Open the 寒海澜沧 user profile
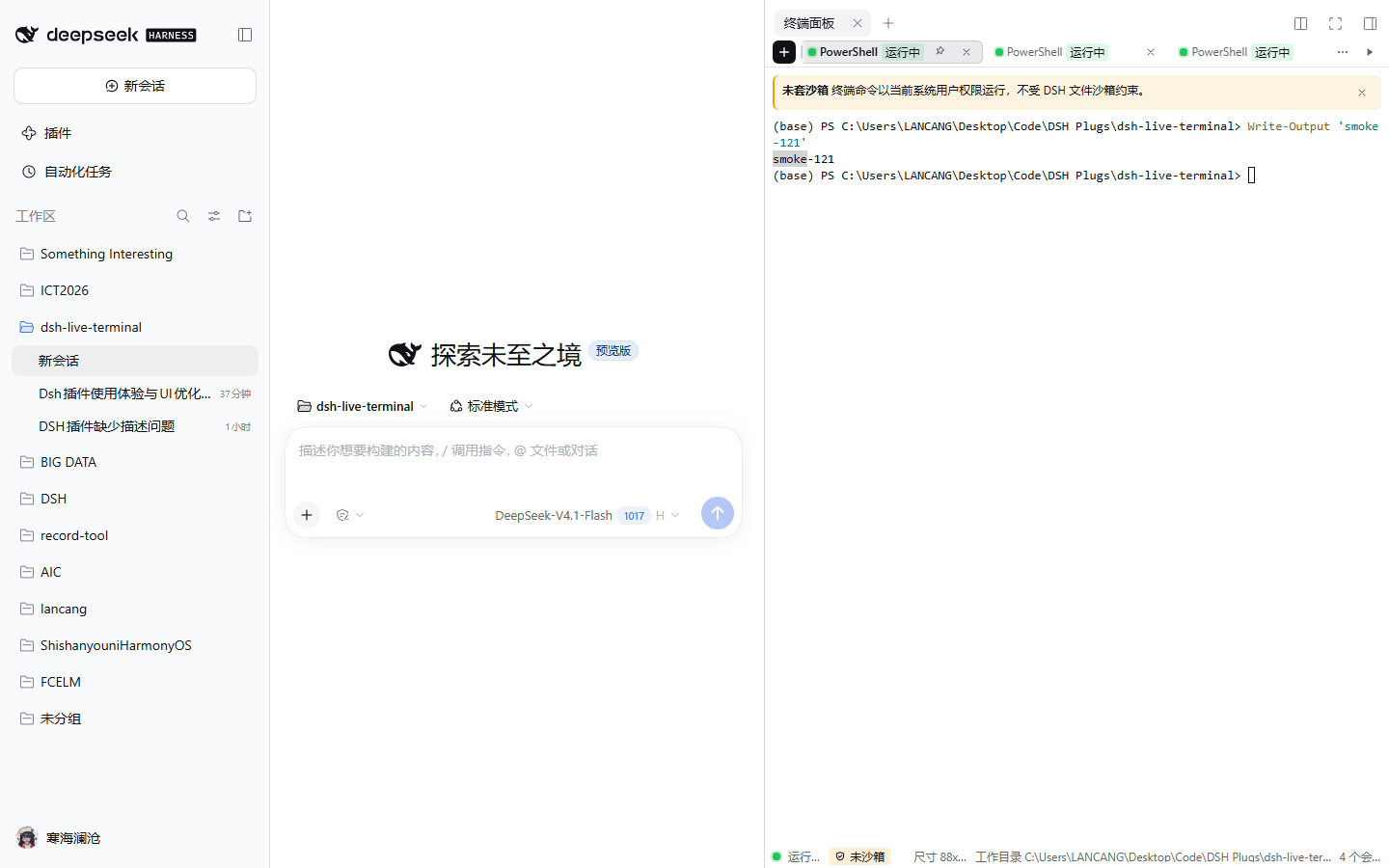The height and width of the screenshot is (868, 1389). click(59, 837)
